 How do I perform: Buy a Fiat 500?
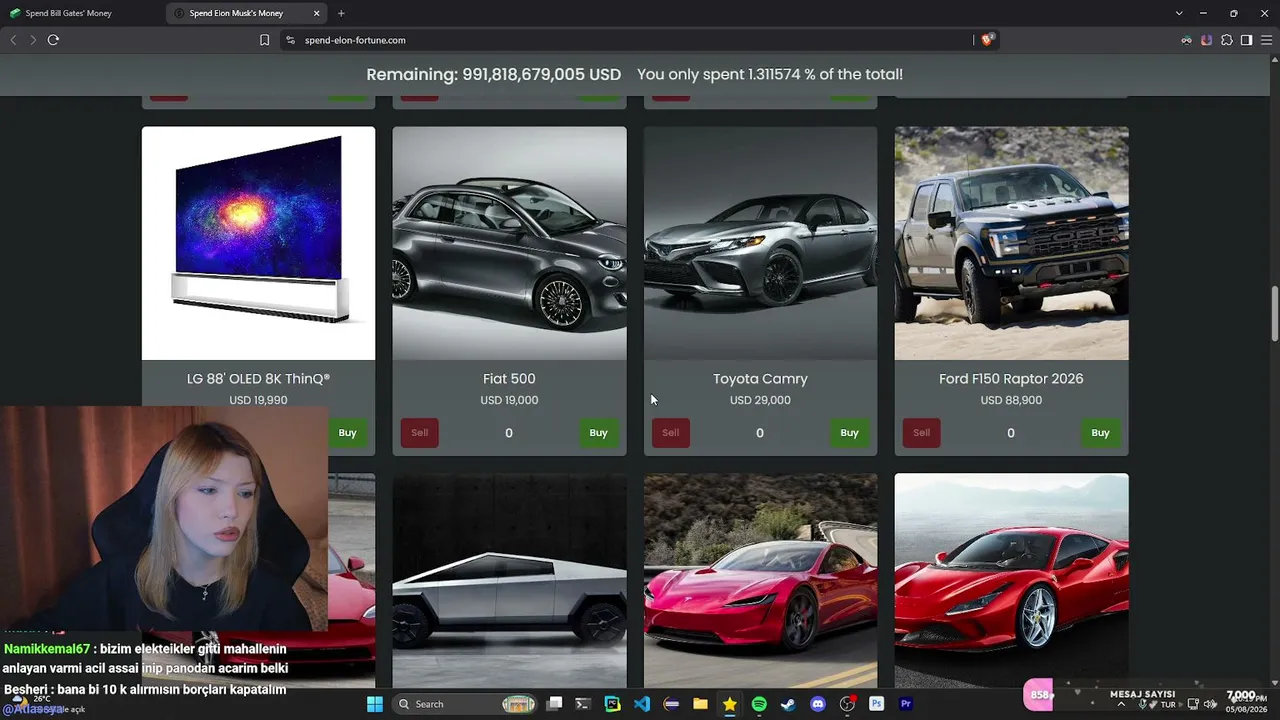pyautogui.click(x=598, y=433)
